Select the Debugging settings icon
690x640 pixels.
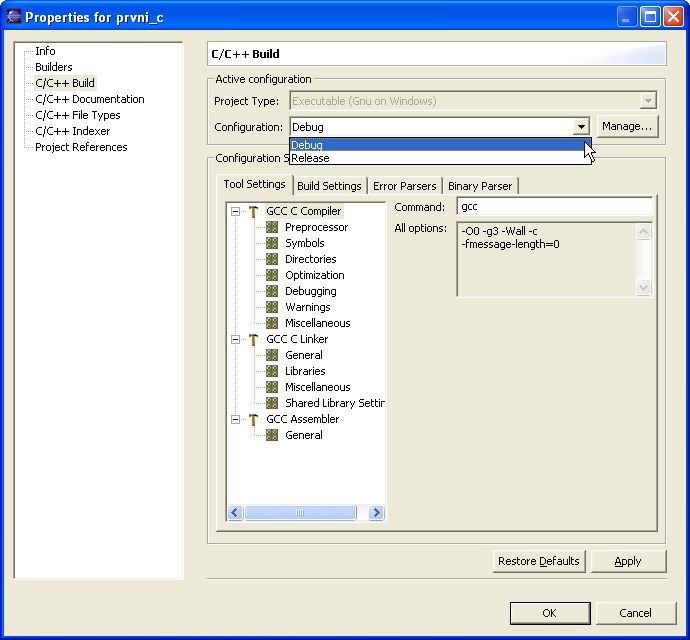coord(272,291)
